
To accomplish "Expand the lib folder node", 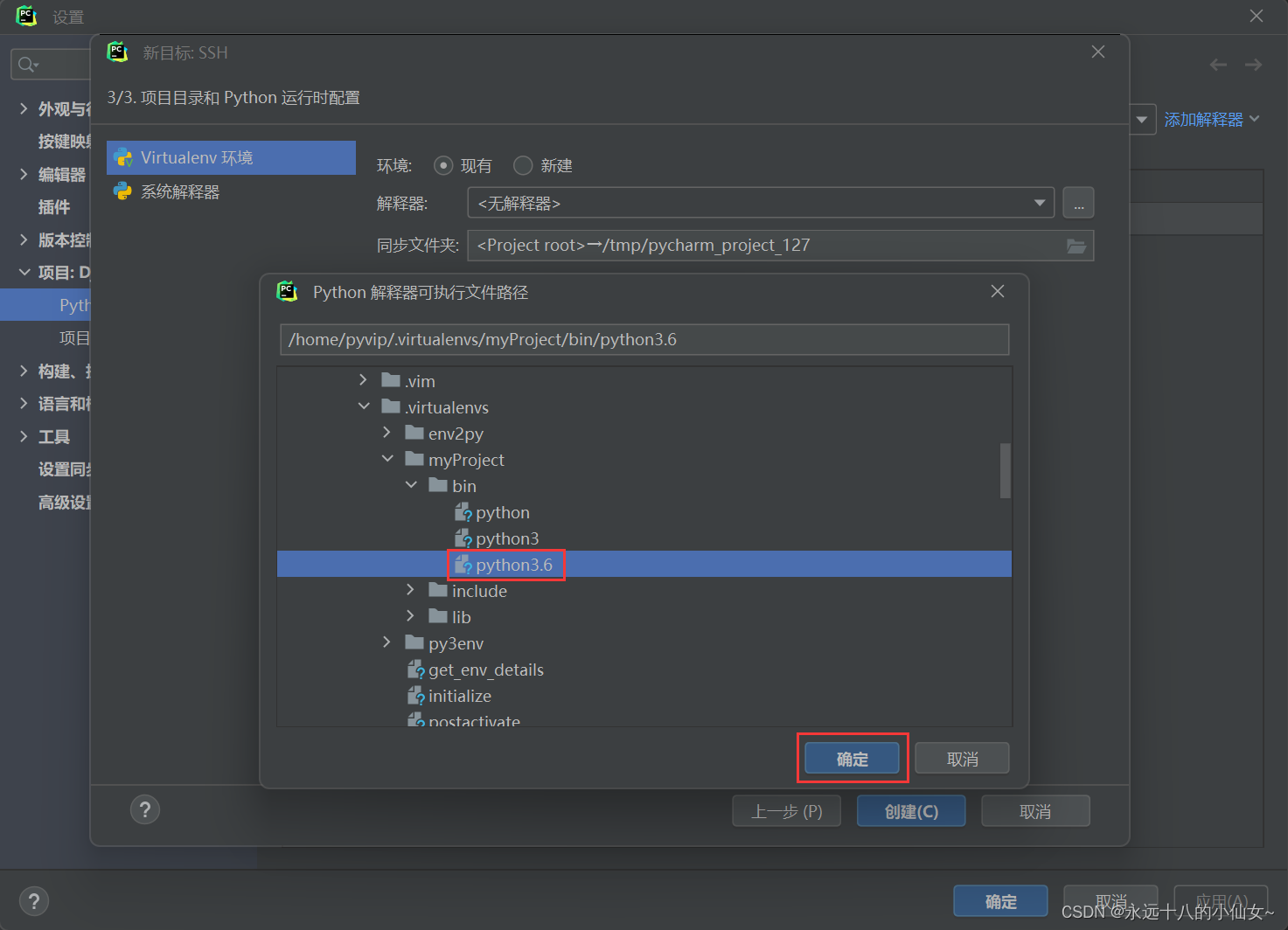I will point(410,616).
